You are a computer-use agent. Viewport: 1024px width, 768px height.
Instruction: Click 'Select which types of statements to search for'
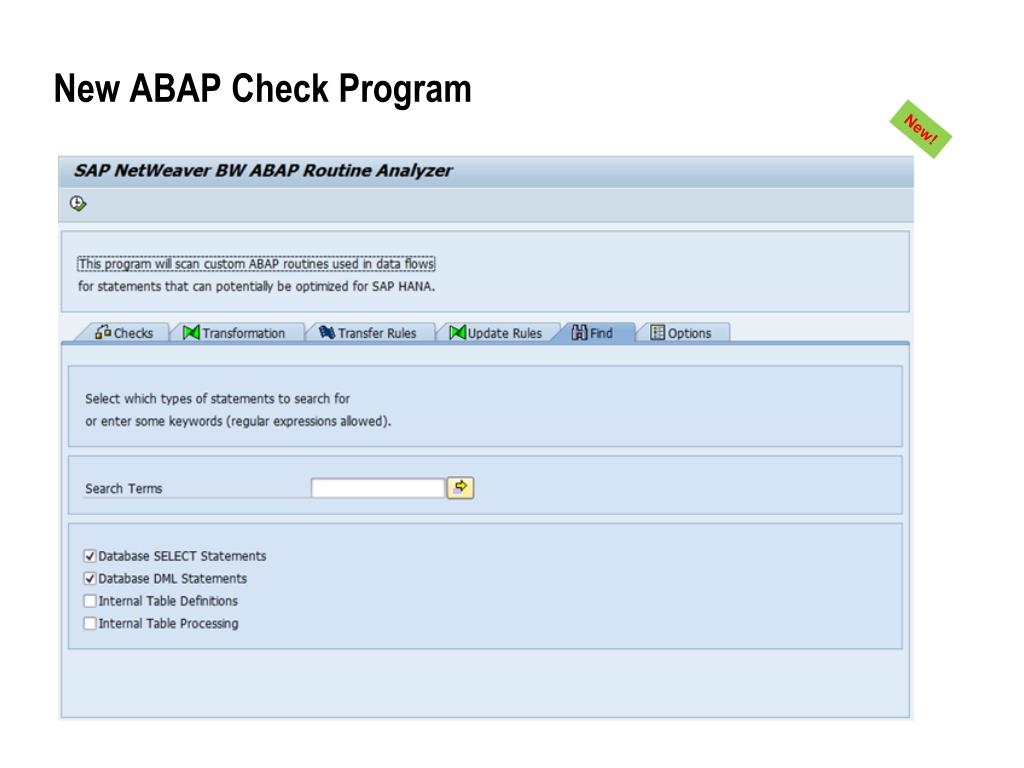217,398
